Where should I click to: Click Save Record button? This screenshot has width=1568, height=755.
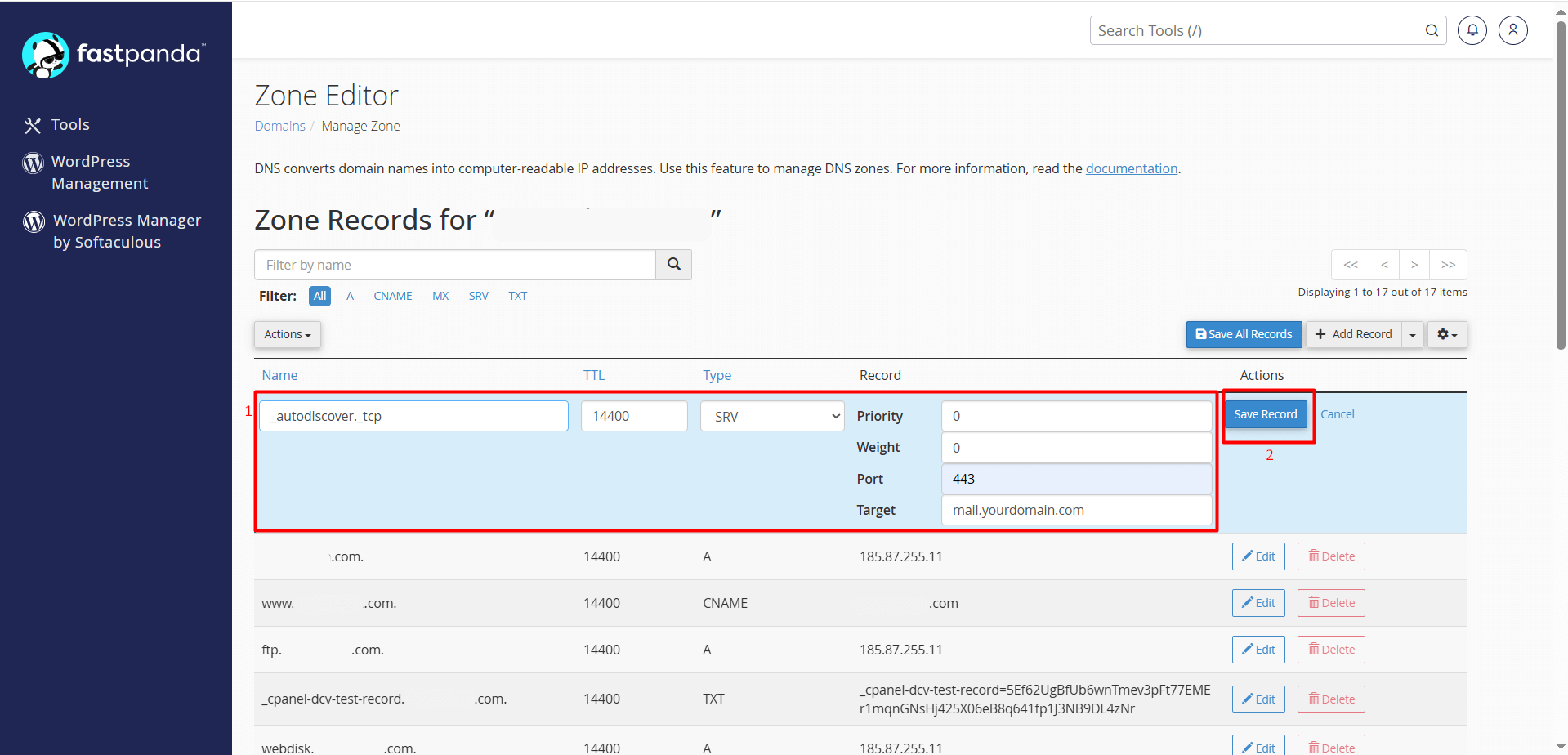(x=1265, y=414)
